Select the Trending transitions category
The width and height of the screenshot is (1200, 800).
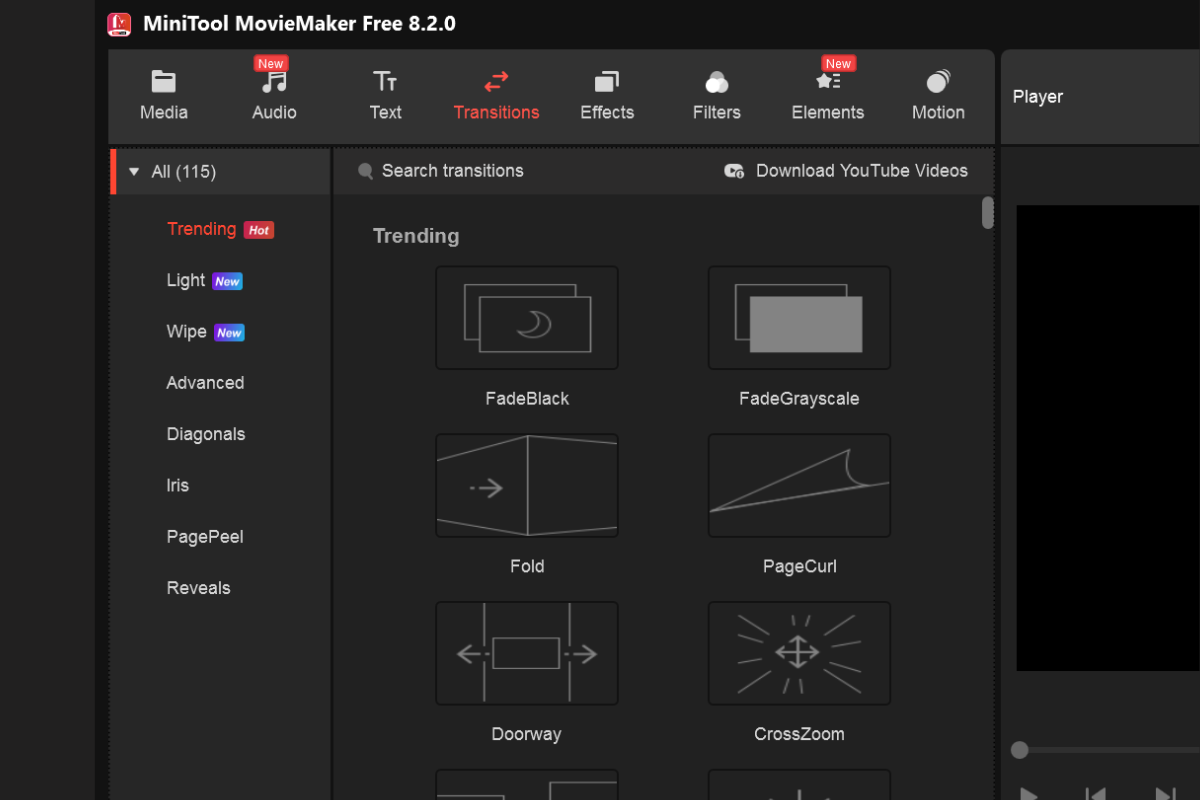coord(220,229)
